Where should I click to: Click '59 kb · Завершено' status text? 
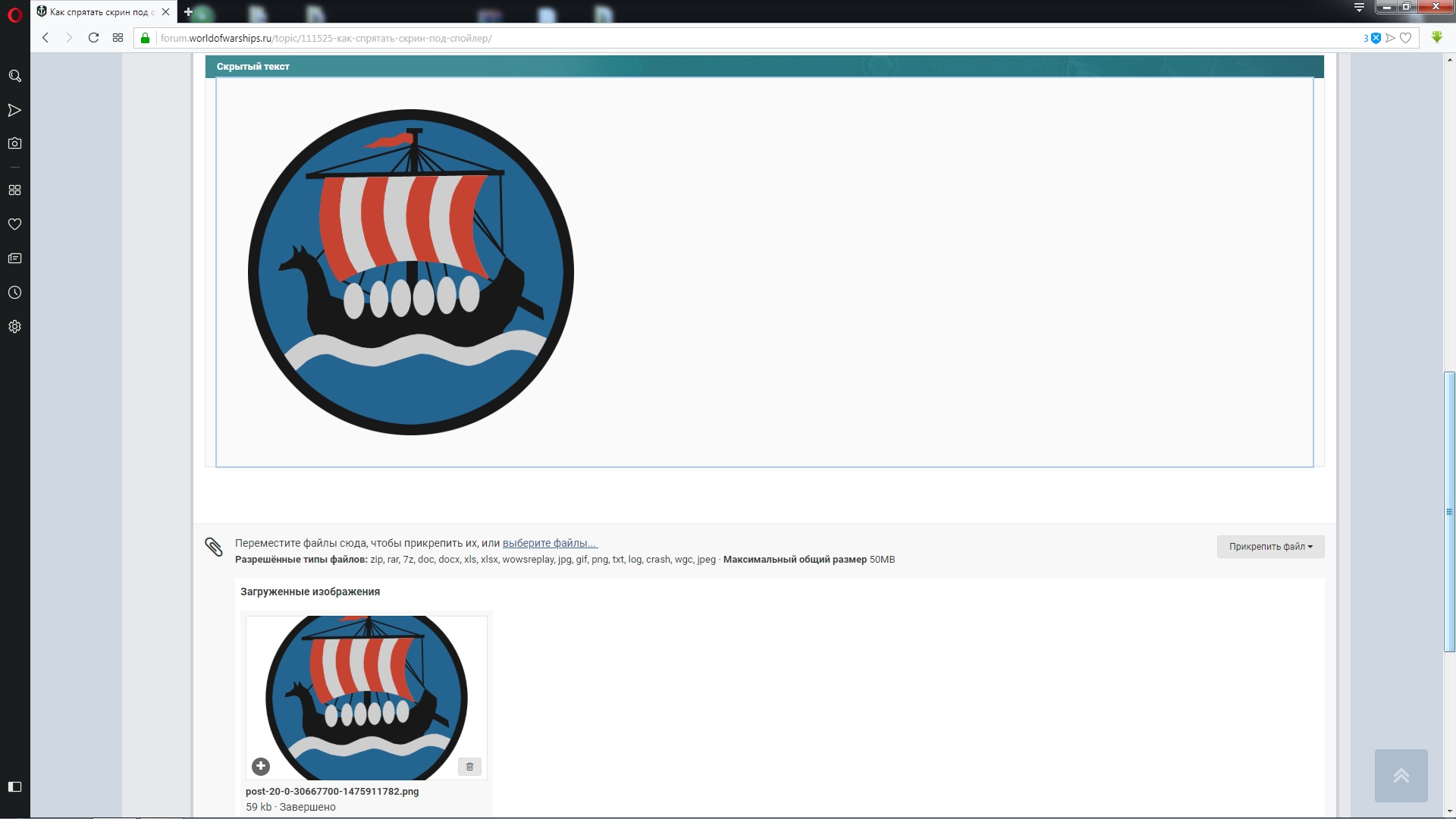click(x=290, y=807)
